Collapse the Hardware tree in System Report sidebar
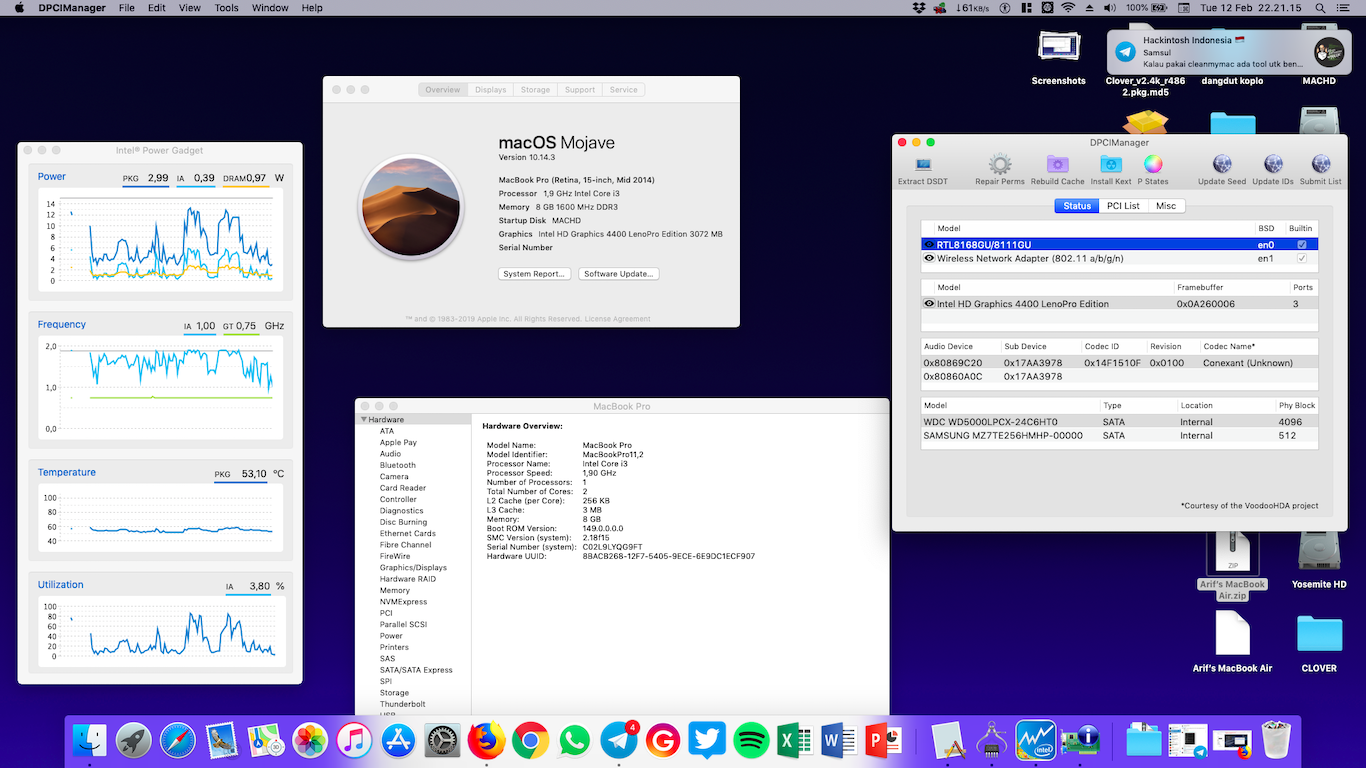1366x768 pixels. coord(364,420)
